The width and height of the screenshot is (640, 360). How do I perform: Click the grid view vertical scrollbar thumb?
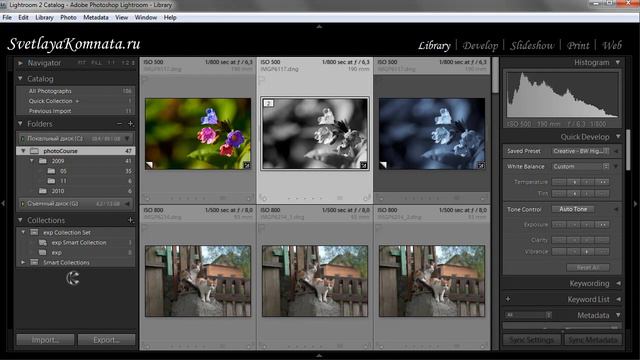(495, 75)
